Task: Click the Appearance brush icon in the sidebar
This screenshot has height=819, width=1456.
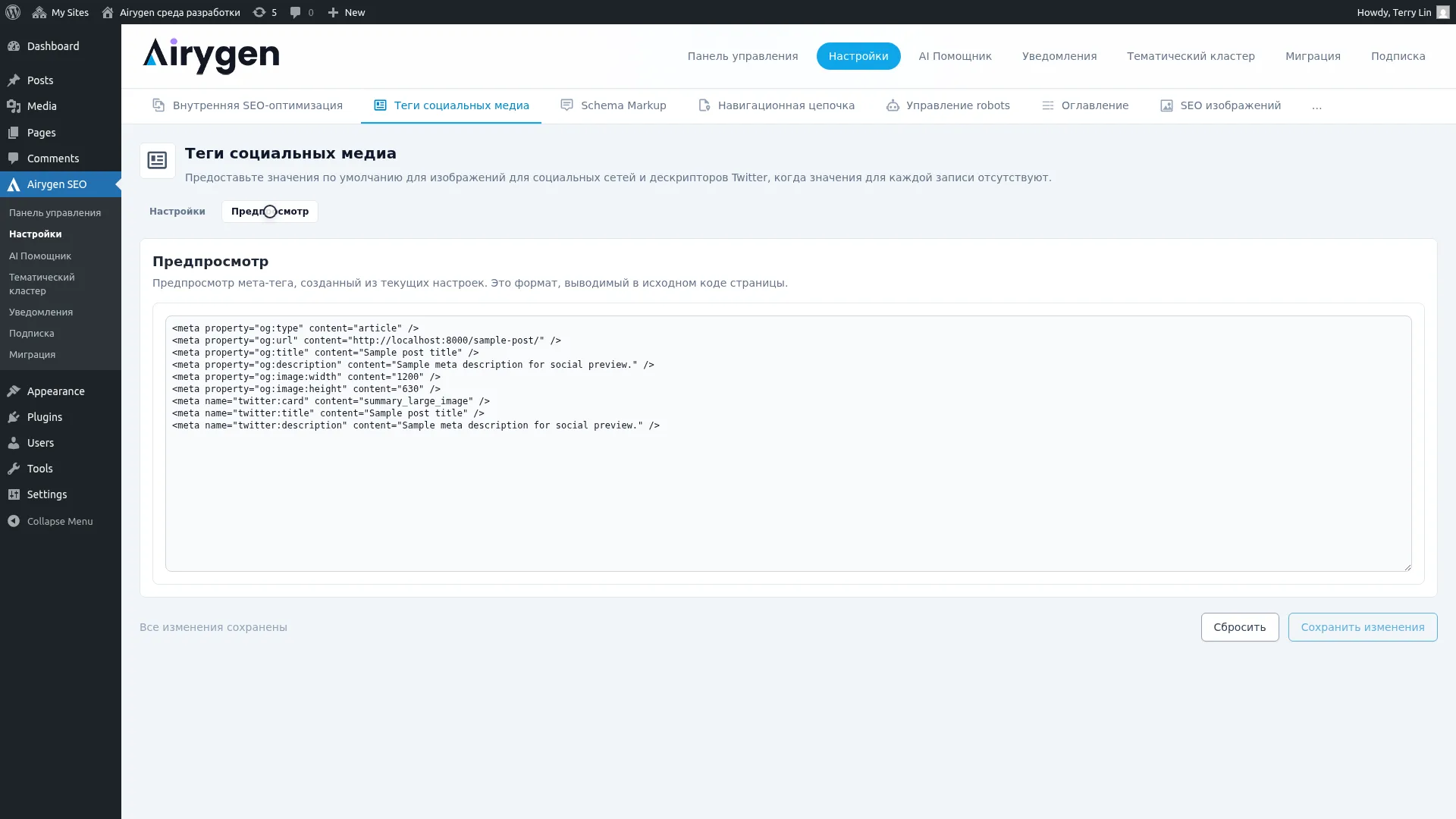Action: [14, 391]
